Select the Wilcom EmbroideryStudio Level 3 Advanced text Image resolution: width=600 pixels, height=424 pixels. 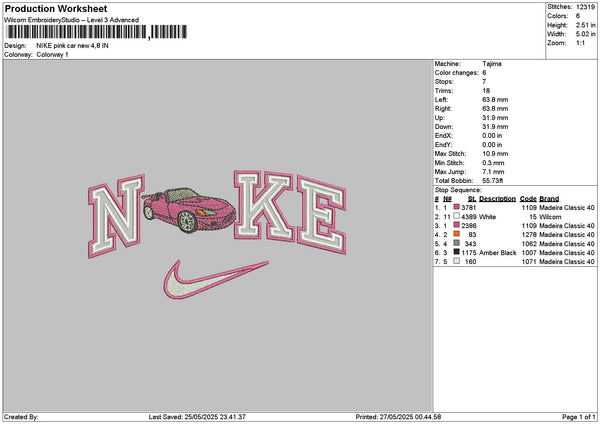pos(72,20)
